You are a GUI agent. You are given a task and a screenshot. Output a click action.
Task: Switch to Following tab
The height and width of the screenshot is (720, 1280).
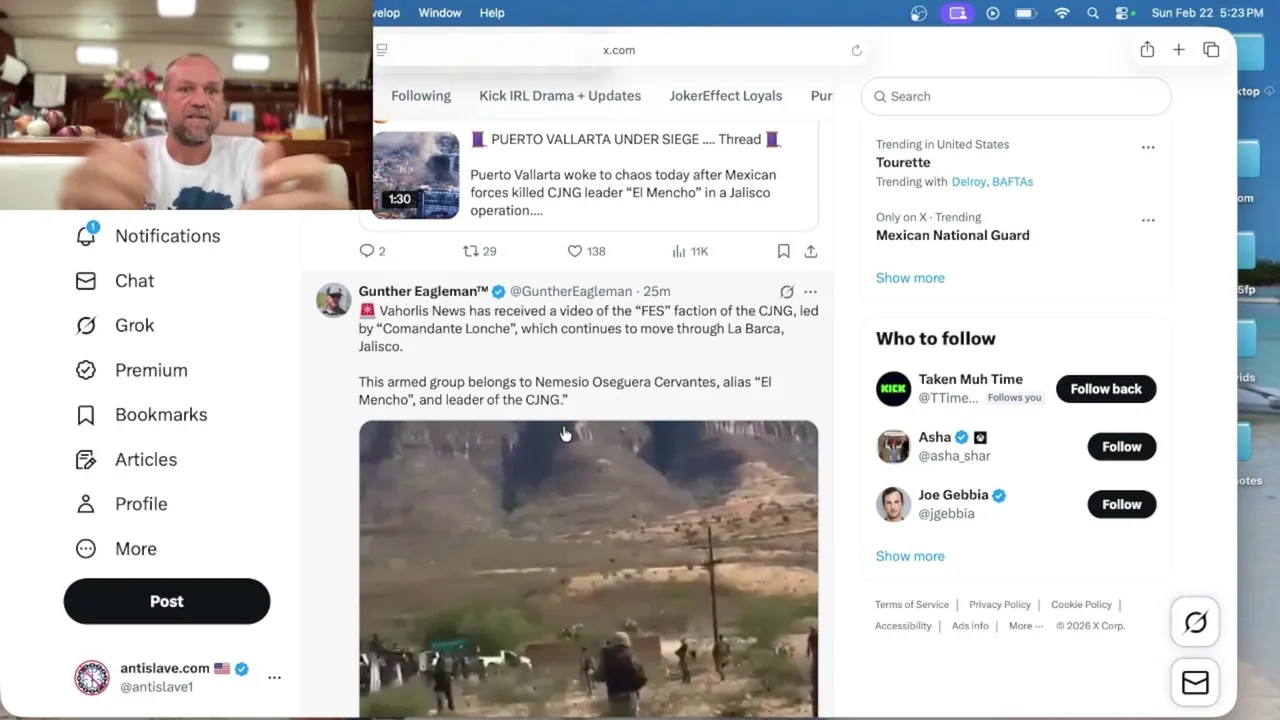tap(421, 96)
